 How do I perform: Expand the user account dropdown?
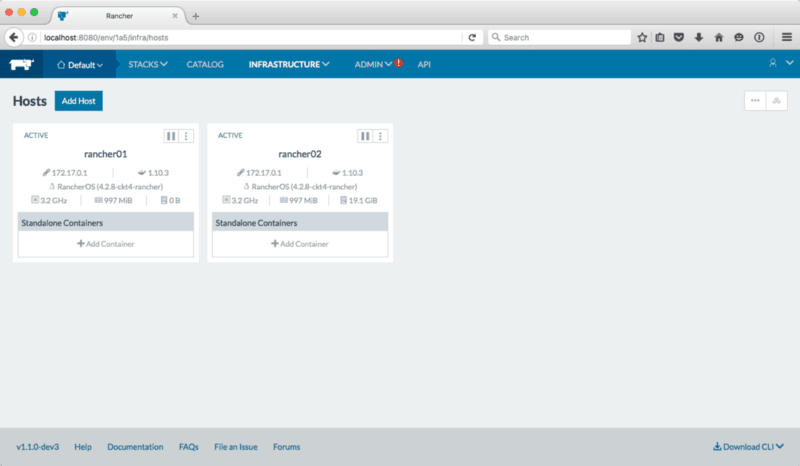click(x=777, y=64)
